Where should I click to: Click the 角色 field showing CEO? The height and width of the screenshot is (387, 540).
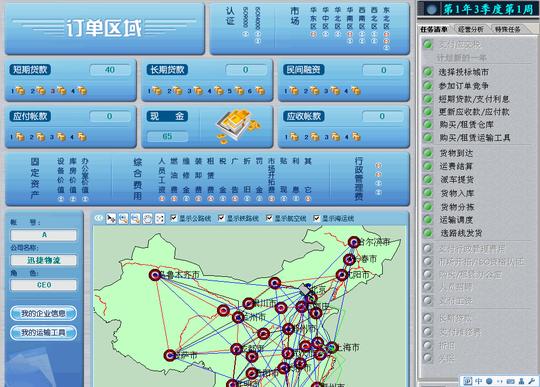click(x=44, y=285)
